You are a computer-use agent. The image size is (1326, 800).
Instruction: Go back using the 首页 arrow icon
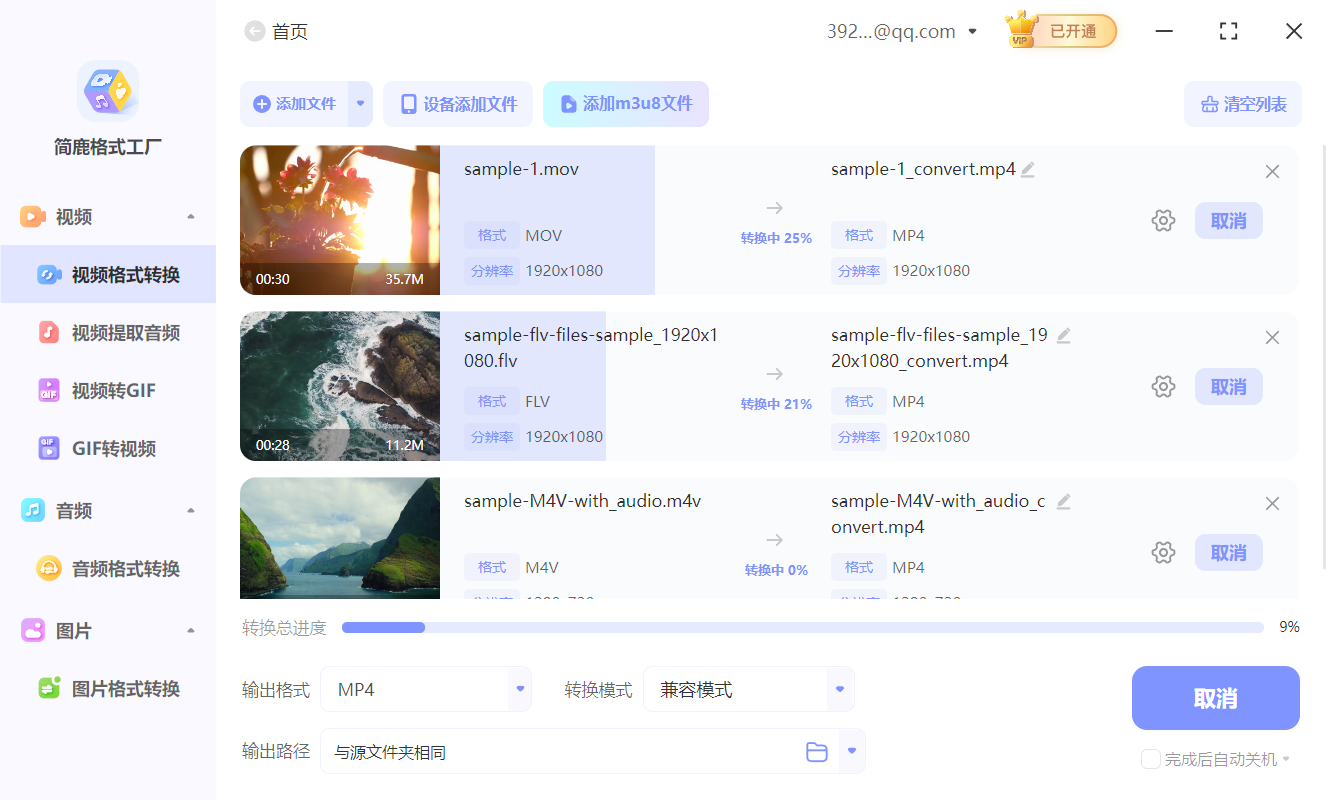click(x=255, y=32)
